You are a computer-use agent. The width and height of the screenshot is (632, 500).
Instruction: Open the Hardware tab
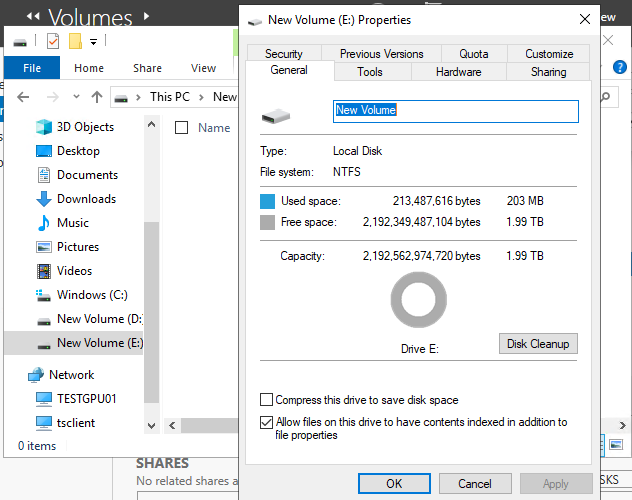(458, 72)
